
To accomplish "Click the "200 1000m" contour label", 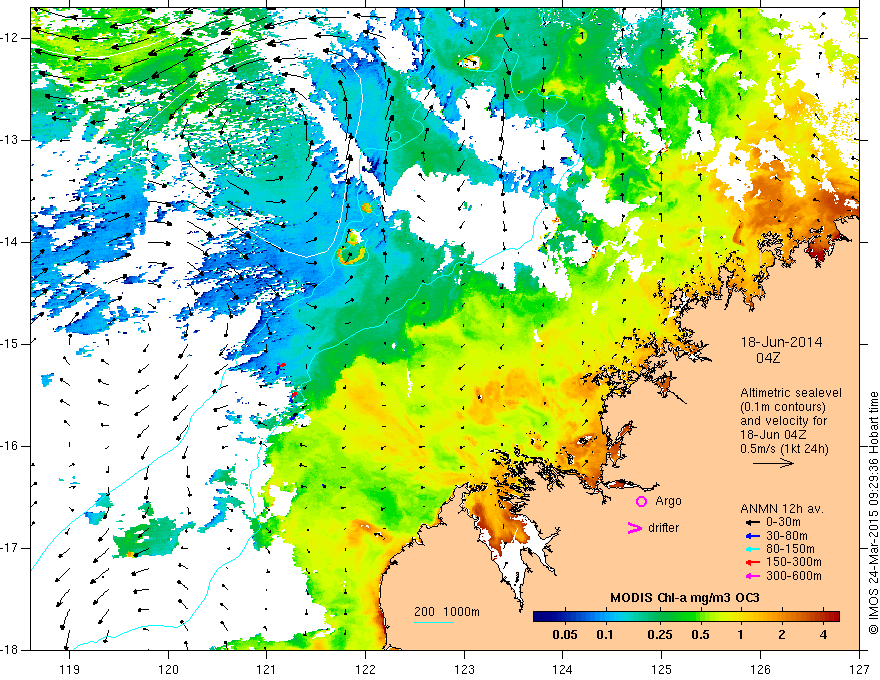I will pyautogui.click(x=447, y=612).
